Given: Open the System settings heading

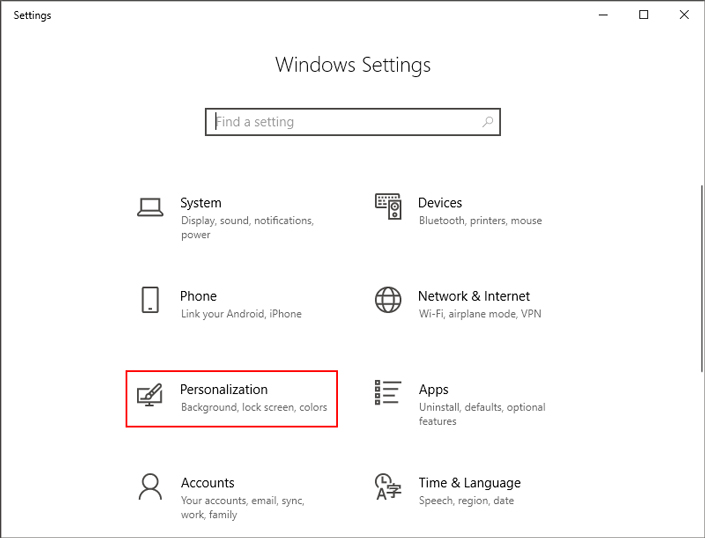Looking at the screenshot, I should (x=201, y=203).
